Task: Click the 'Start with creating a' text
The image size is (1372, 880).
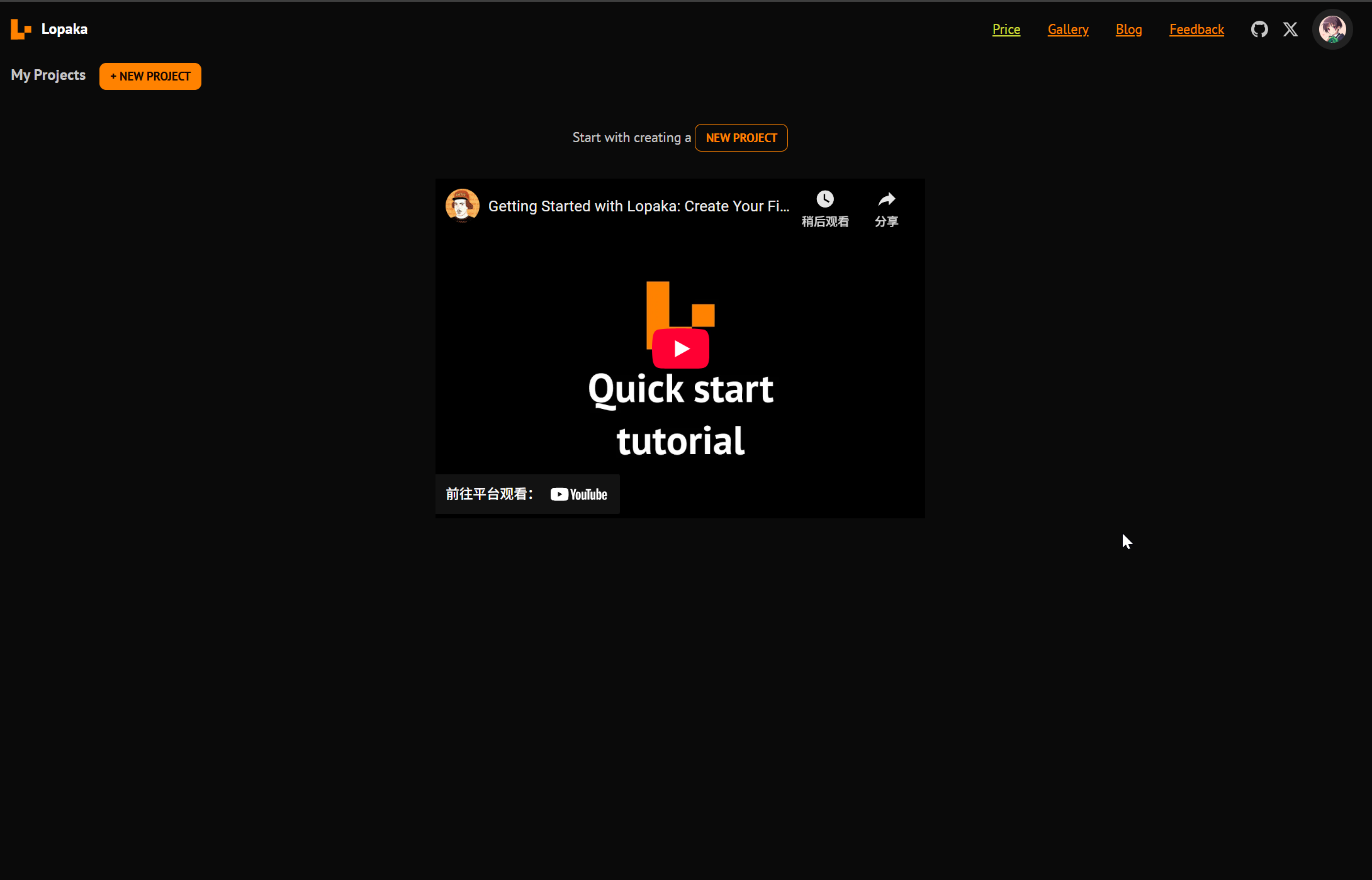Action: click(632, 138)
